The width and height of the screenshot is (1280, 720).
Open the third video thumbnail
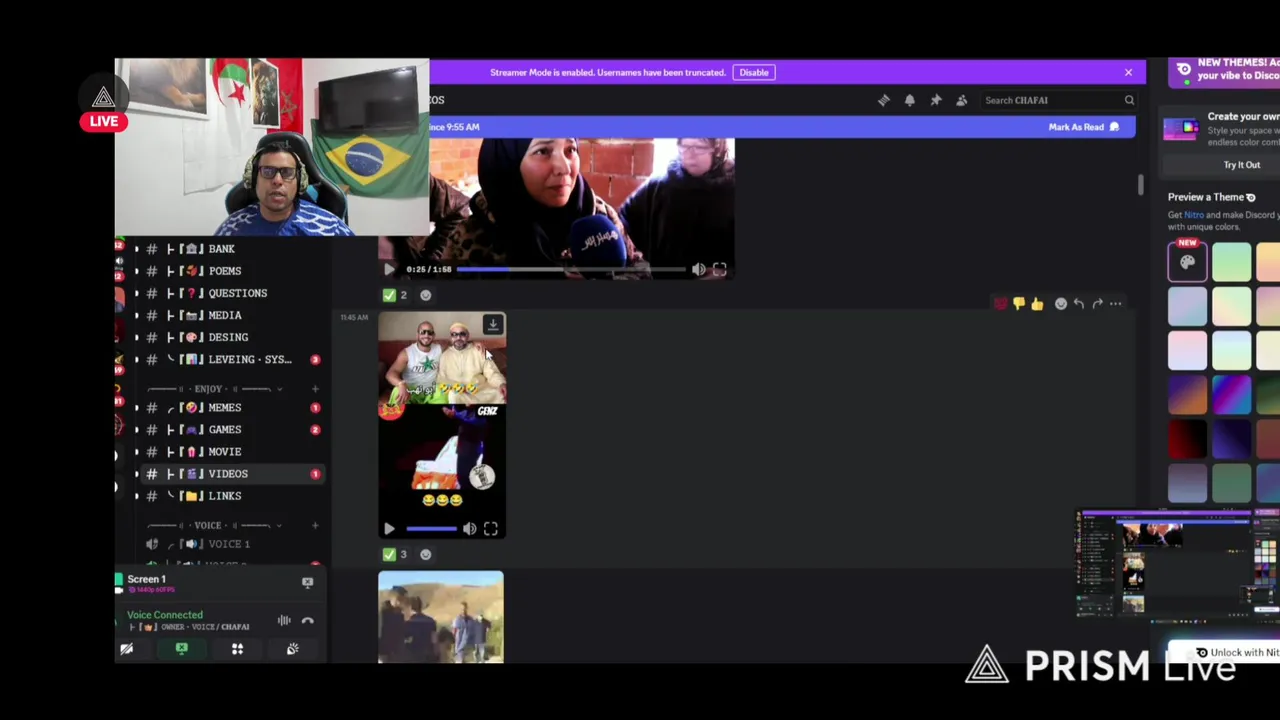click(441, 617)
